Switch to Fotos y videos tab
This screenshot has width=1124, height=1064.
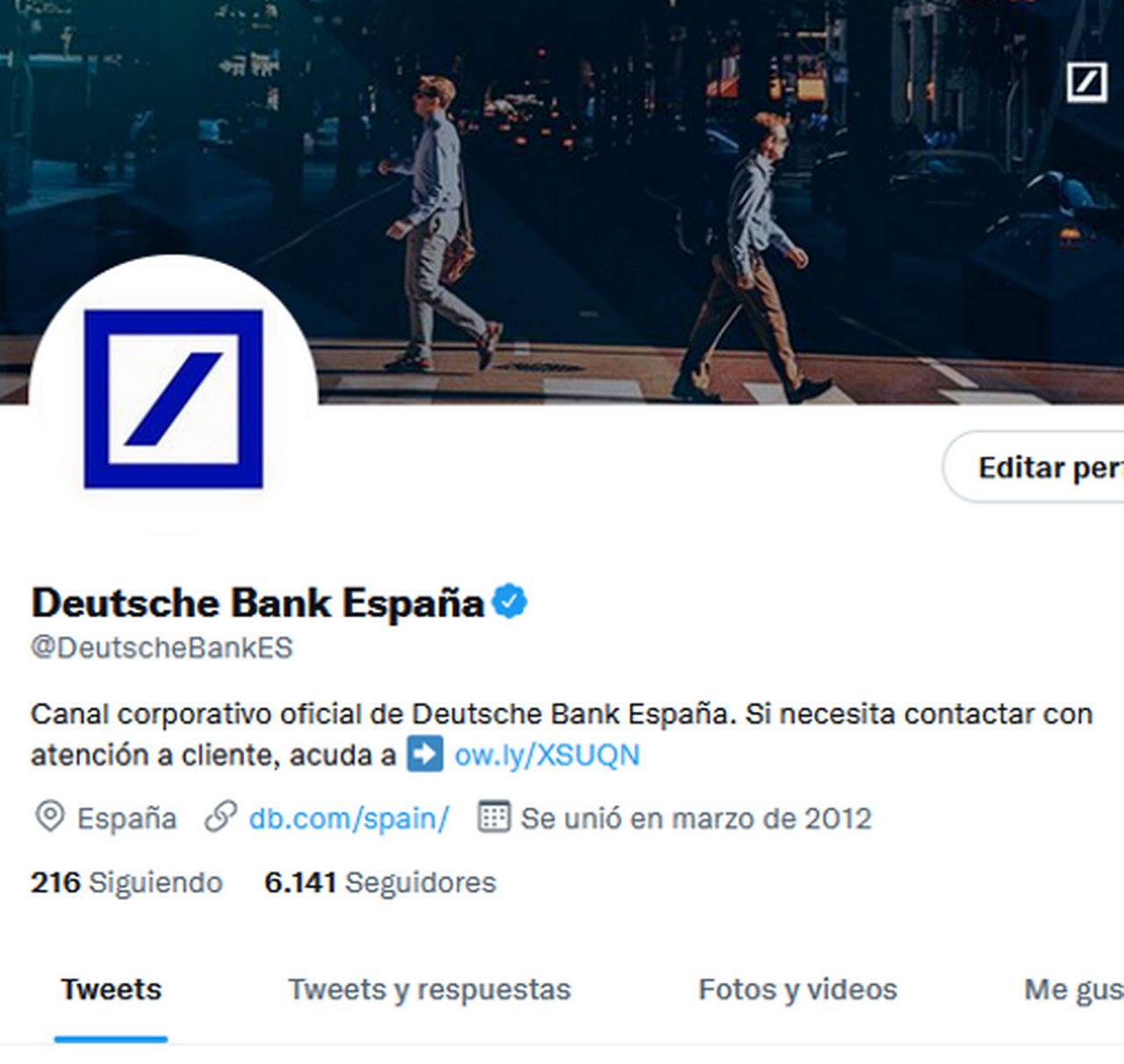(x=797, y=990)
